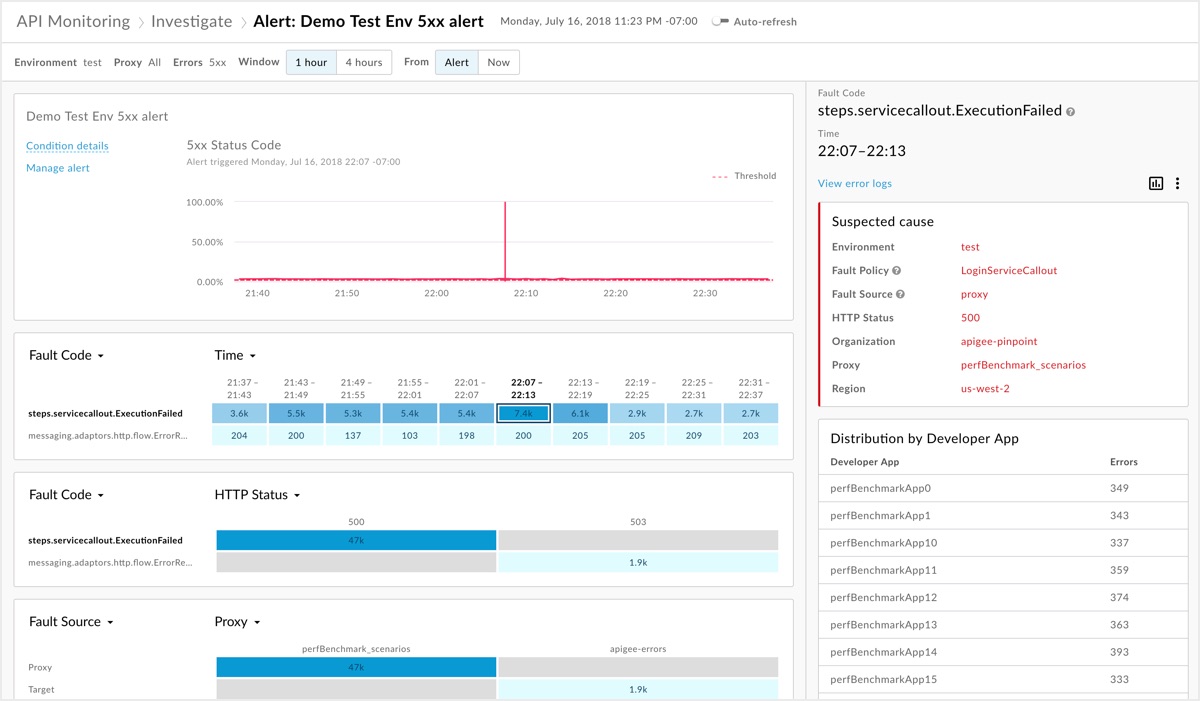This screenshot has width=1200, height=701.
Task: Open the three-dot more options menu
Action: [x=1178, y=184]
